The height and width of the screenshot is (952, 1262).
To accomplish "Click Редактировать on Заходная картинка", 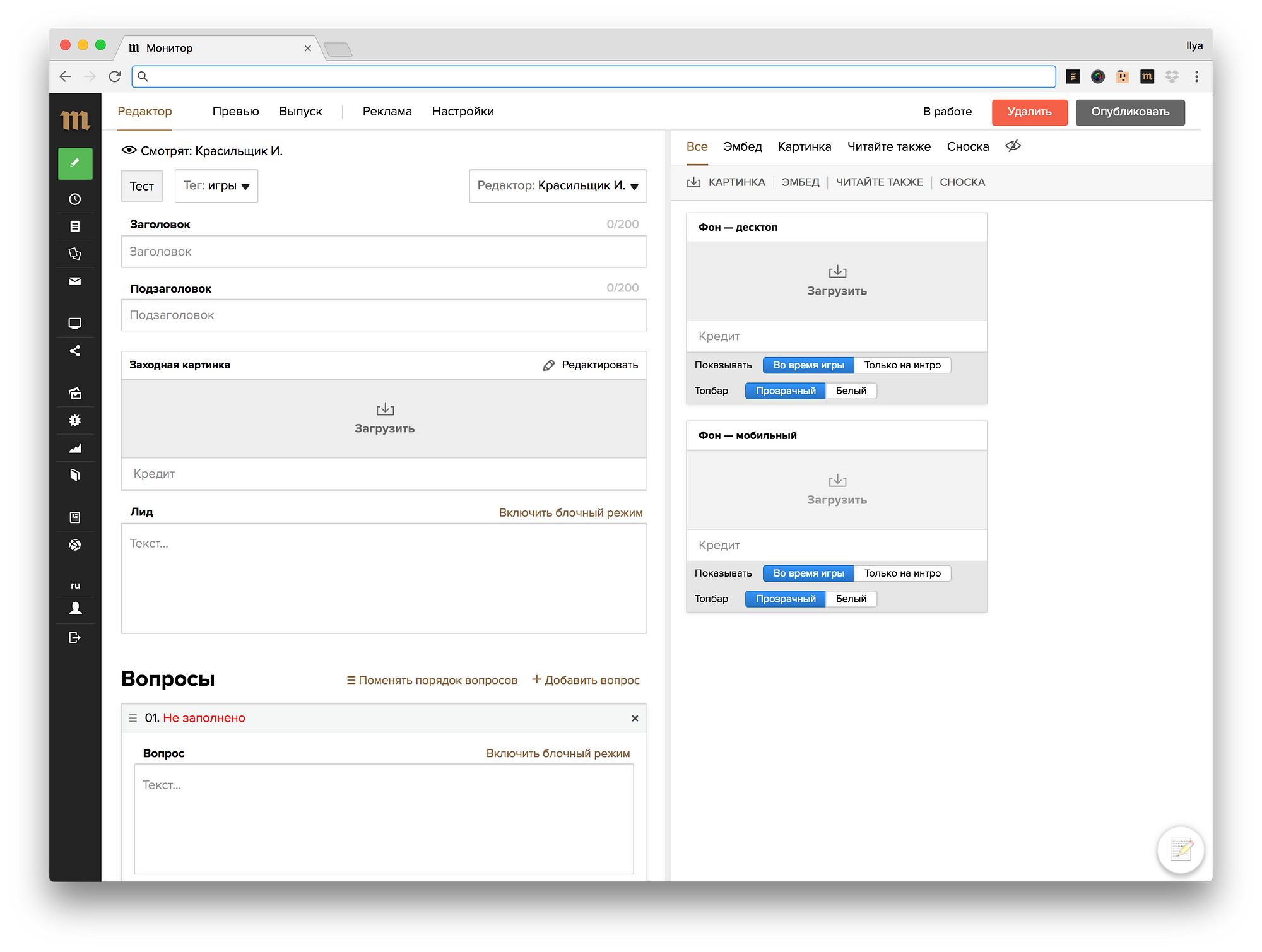I will pyautogui.click(x=591, y=365).
